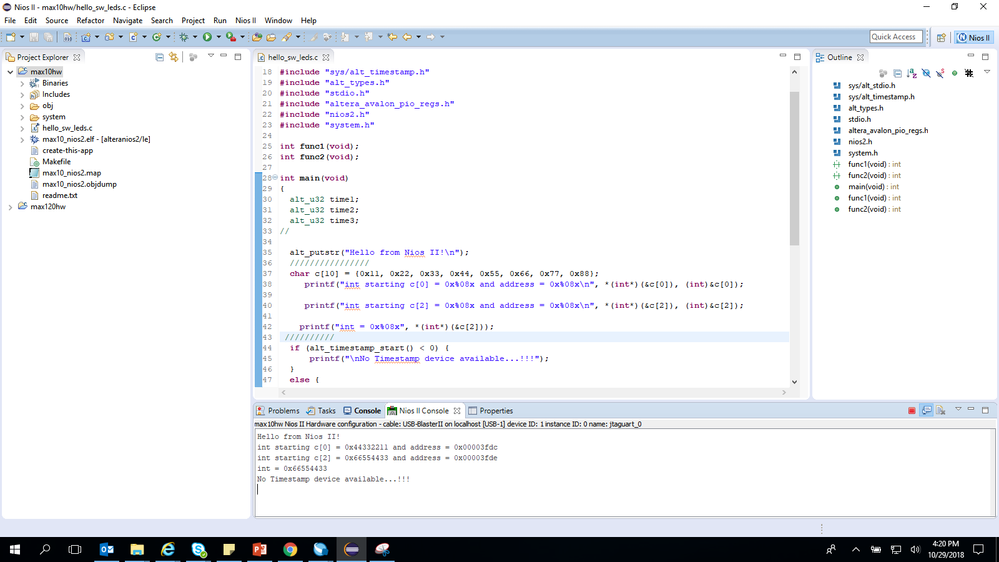The image size is (999, 562).
Task: Terminate the Nios II console session
Action: [911, 411]
